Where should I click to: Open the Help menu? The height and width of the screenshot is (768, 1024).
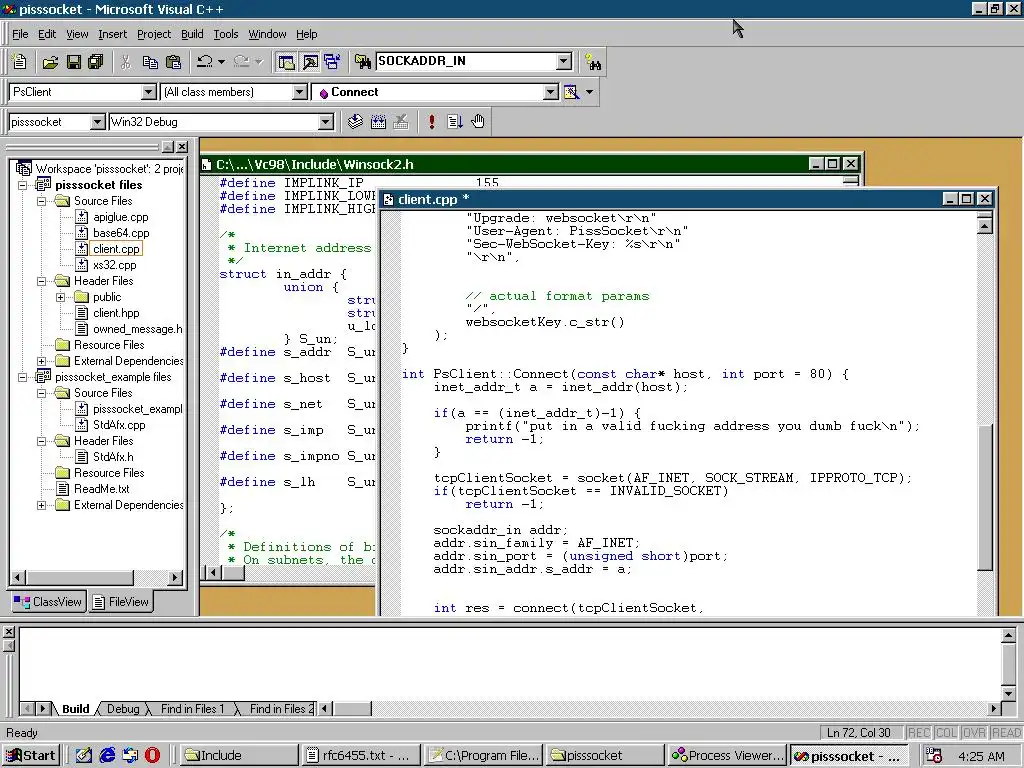pyautogui.click(x=306, y=34)
